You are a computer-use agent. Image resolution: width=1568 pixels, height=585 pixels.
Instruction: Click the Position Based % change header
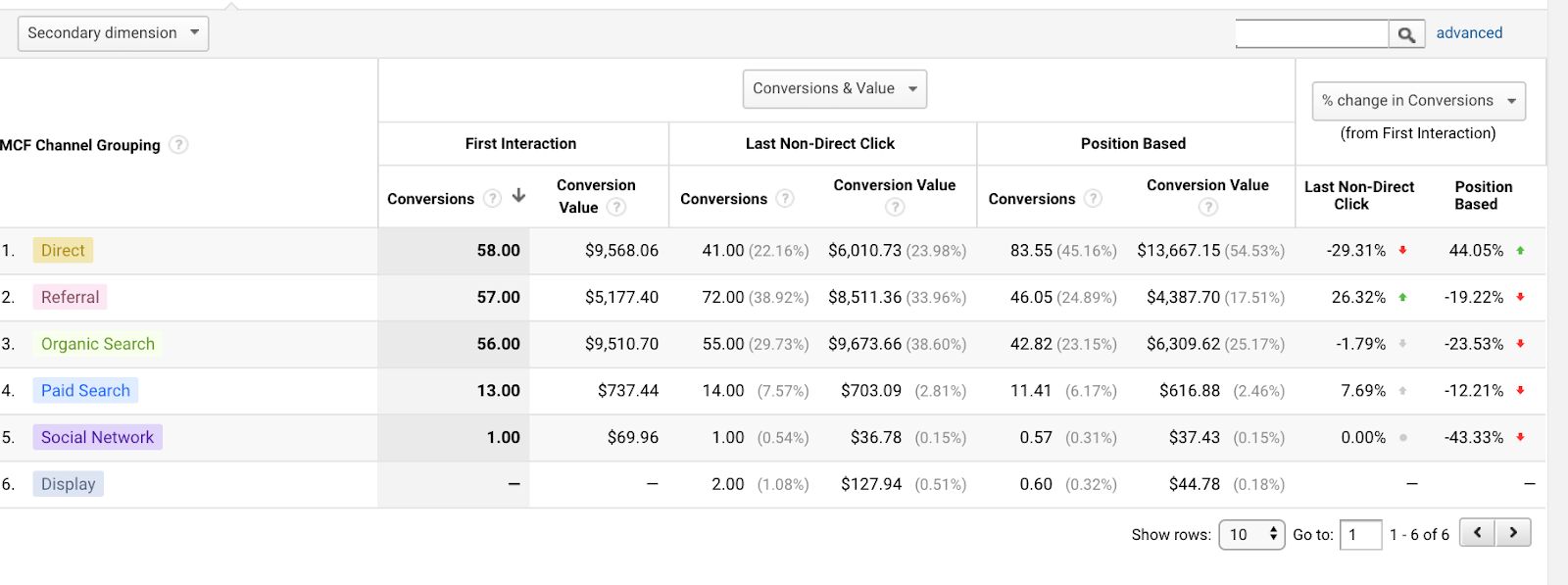(1483, 195)
